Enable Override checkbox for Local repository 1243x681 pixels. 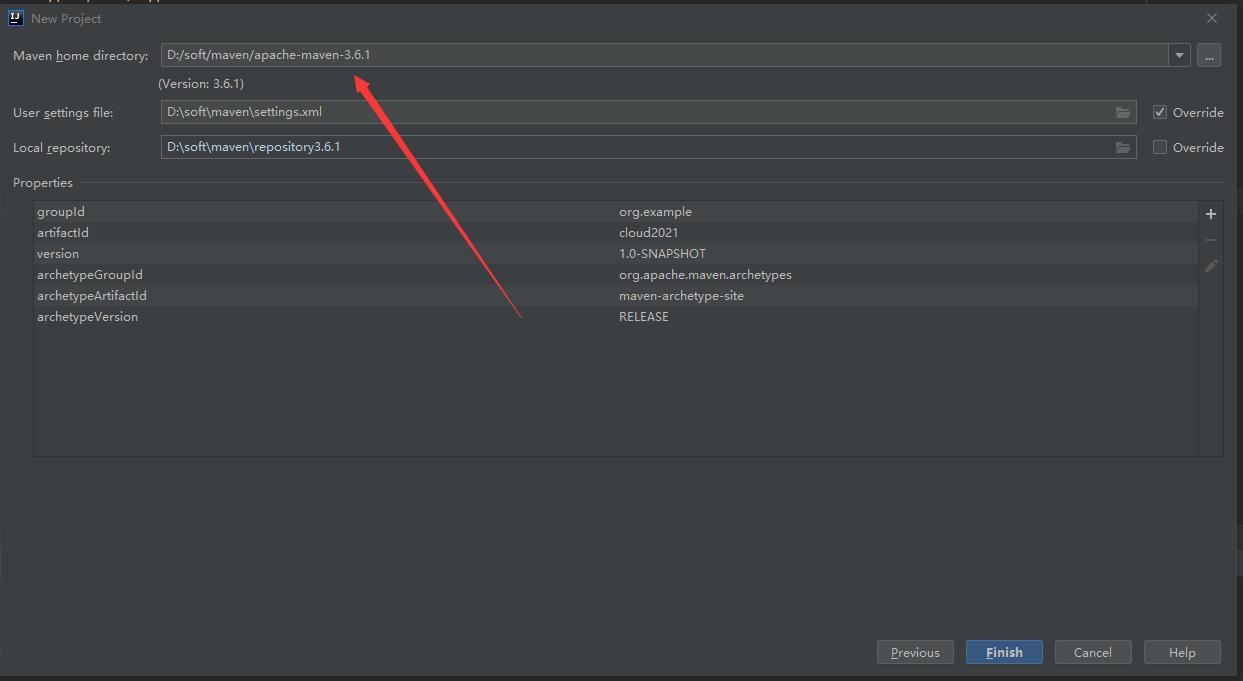[x=1160, y=147]
